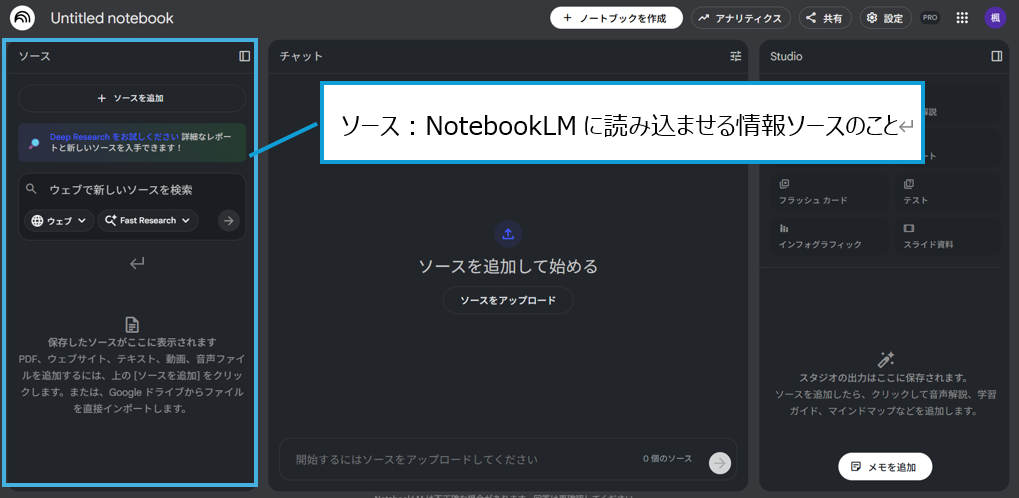Image resolution: width=1019 pixels, height=498 pixels.
Task: Click the テスト quiz icon
Action: pos(909,184)
